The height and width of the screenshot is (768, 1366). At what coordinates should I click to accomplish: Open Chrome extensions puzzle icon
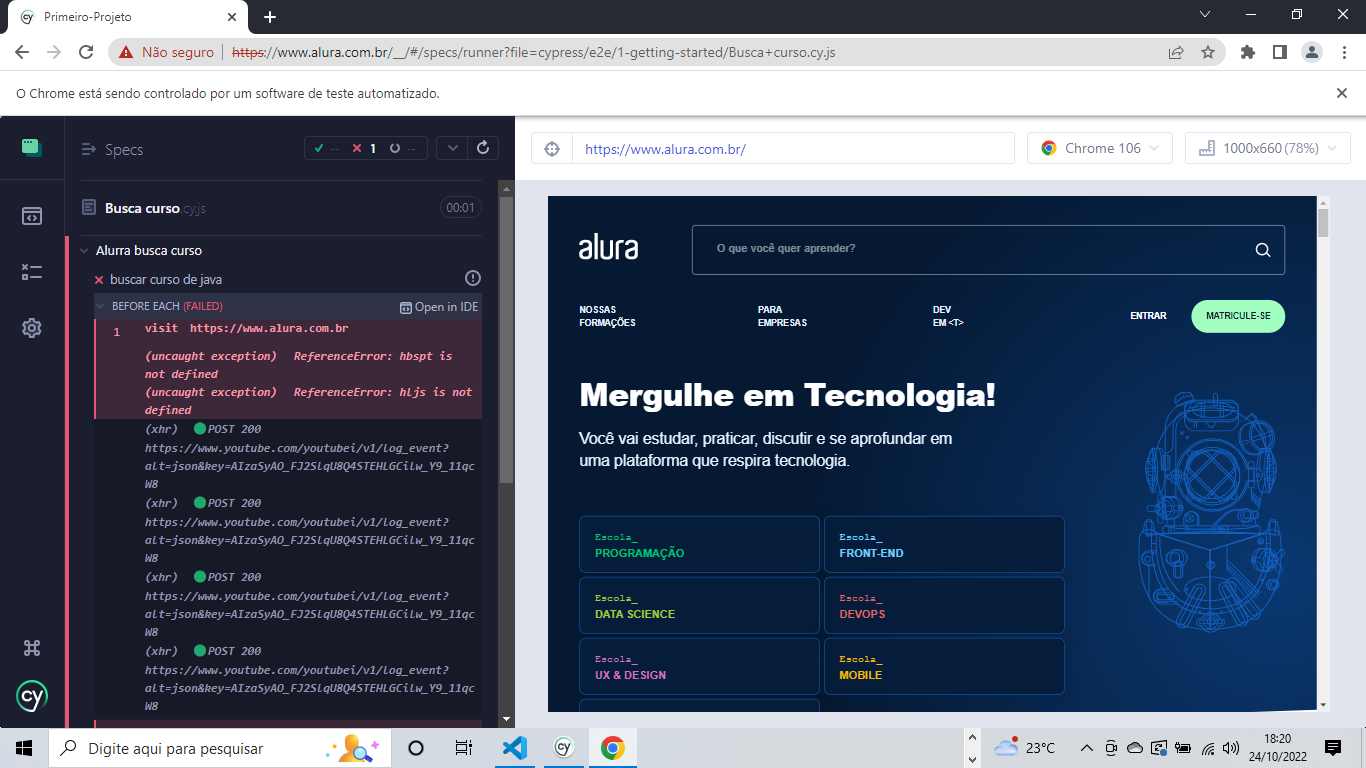point(1247,52)
